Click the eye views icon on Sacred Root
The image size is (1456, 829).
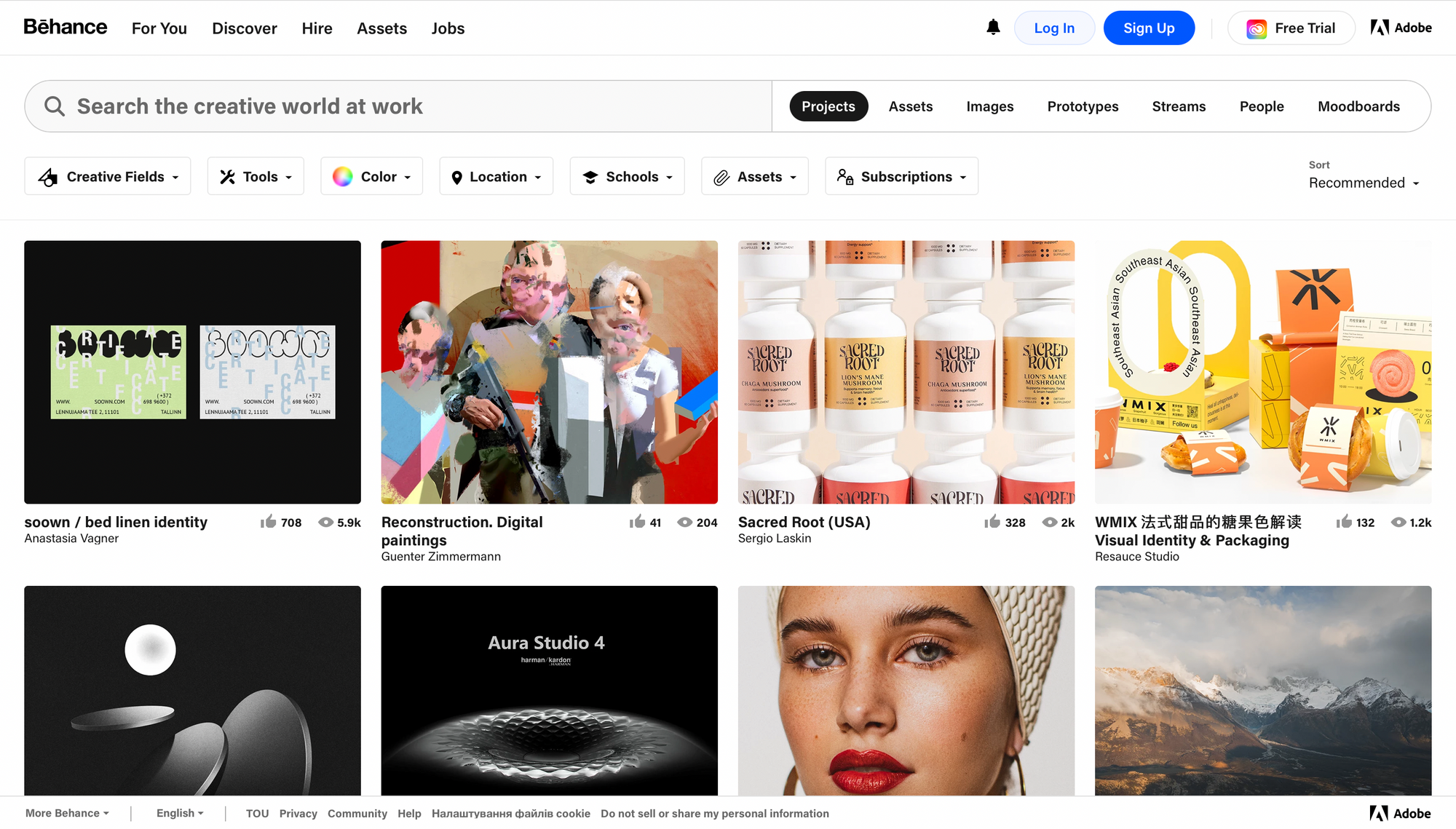click(1049, 523)
